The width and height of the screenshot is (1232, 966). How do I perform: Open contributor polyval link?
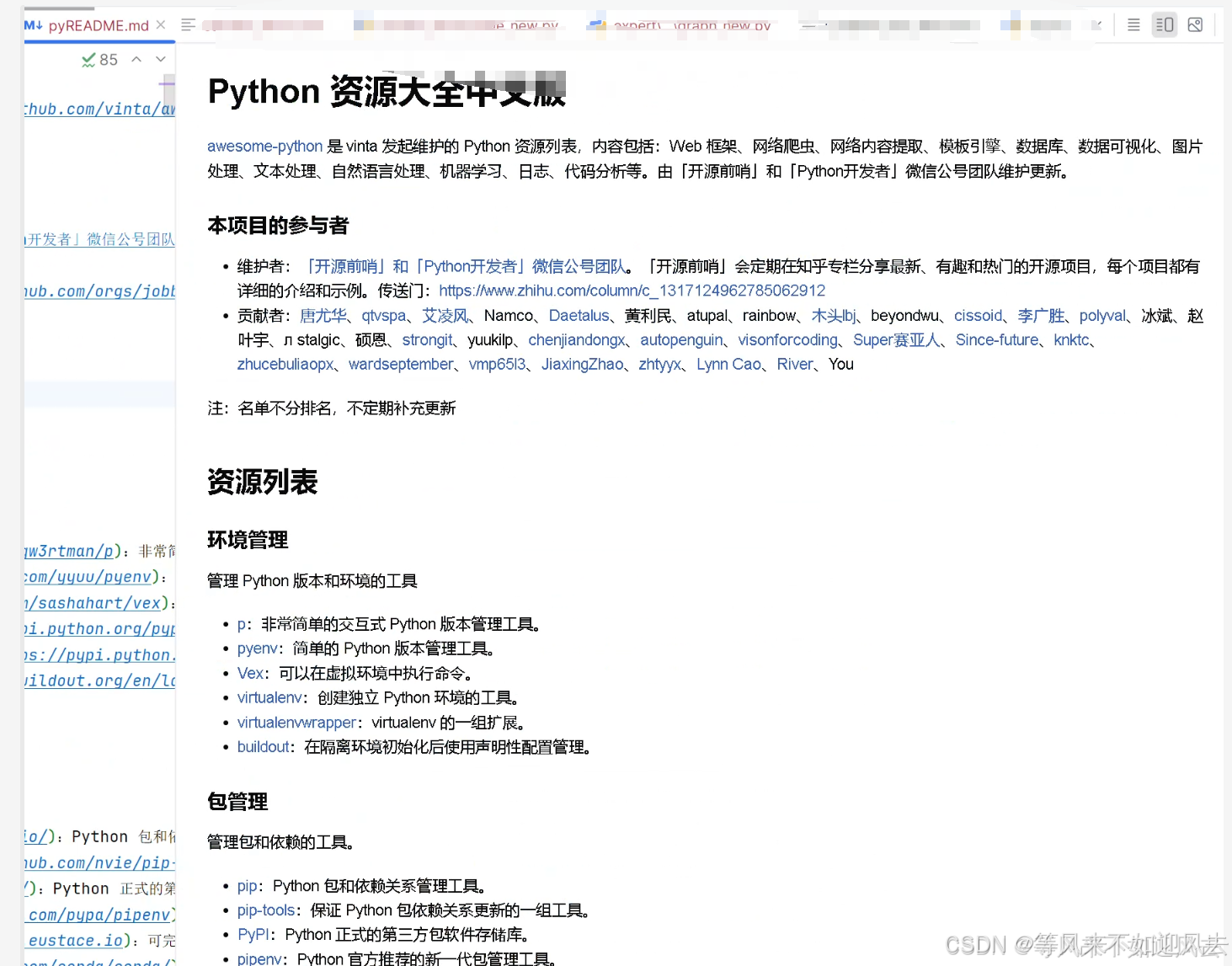tap(1102, 316)
